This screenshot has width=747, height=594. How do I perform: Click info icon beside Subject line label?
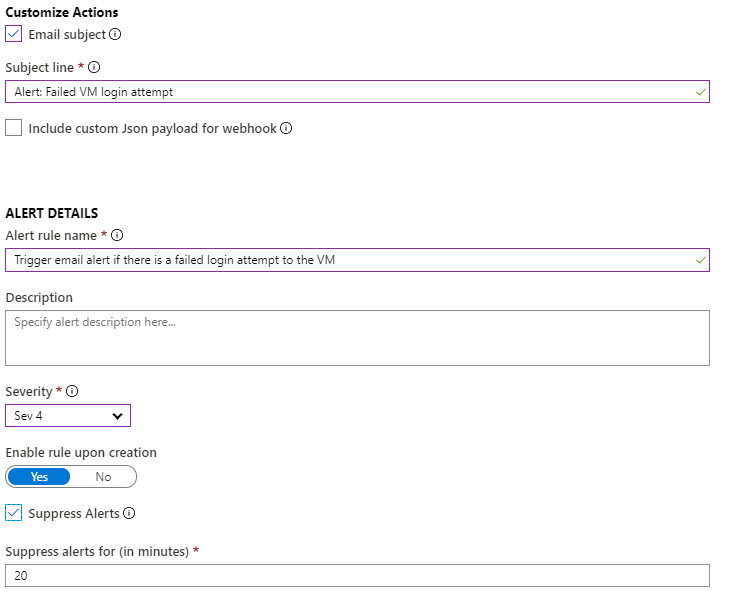[94, 67]
